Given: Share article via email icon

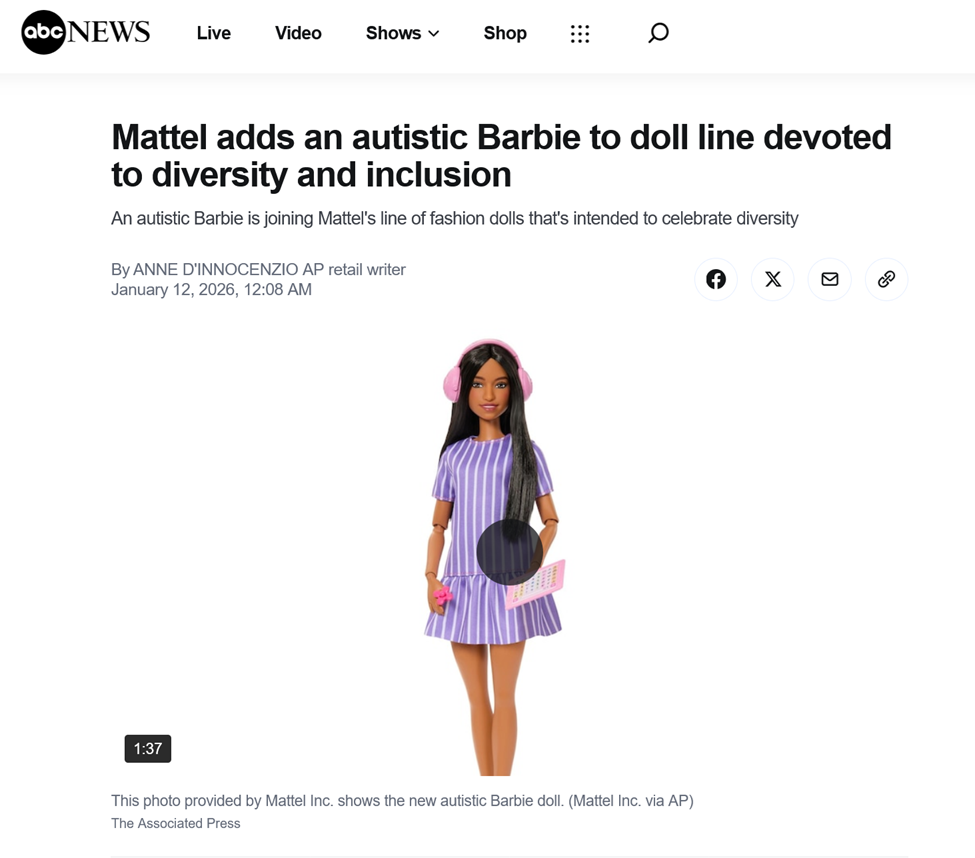Looking at the screenshot, I should 829,279.
